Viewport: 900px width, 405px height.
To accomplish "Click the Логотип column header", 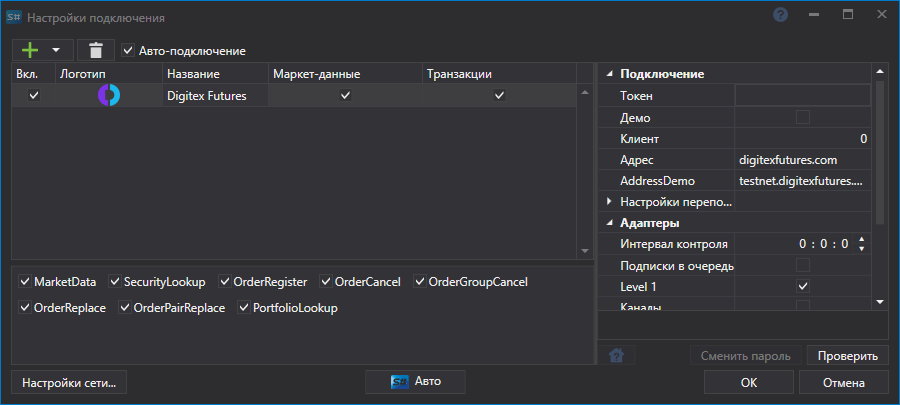I will [109, 74].
